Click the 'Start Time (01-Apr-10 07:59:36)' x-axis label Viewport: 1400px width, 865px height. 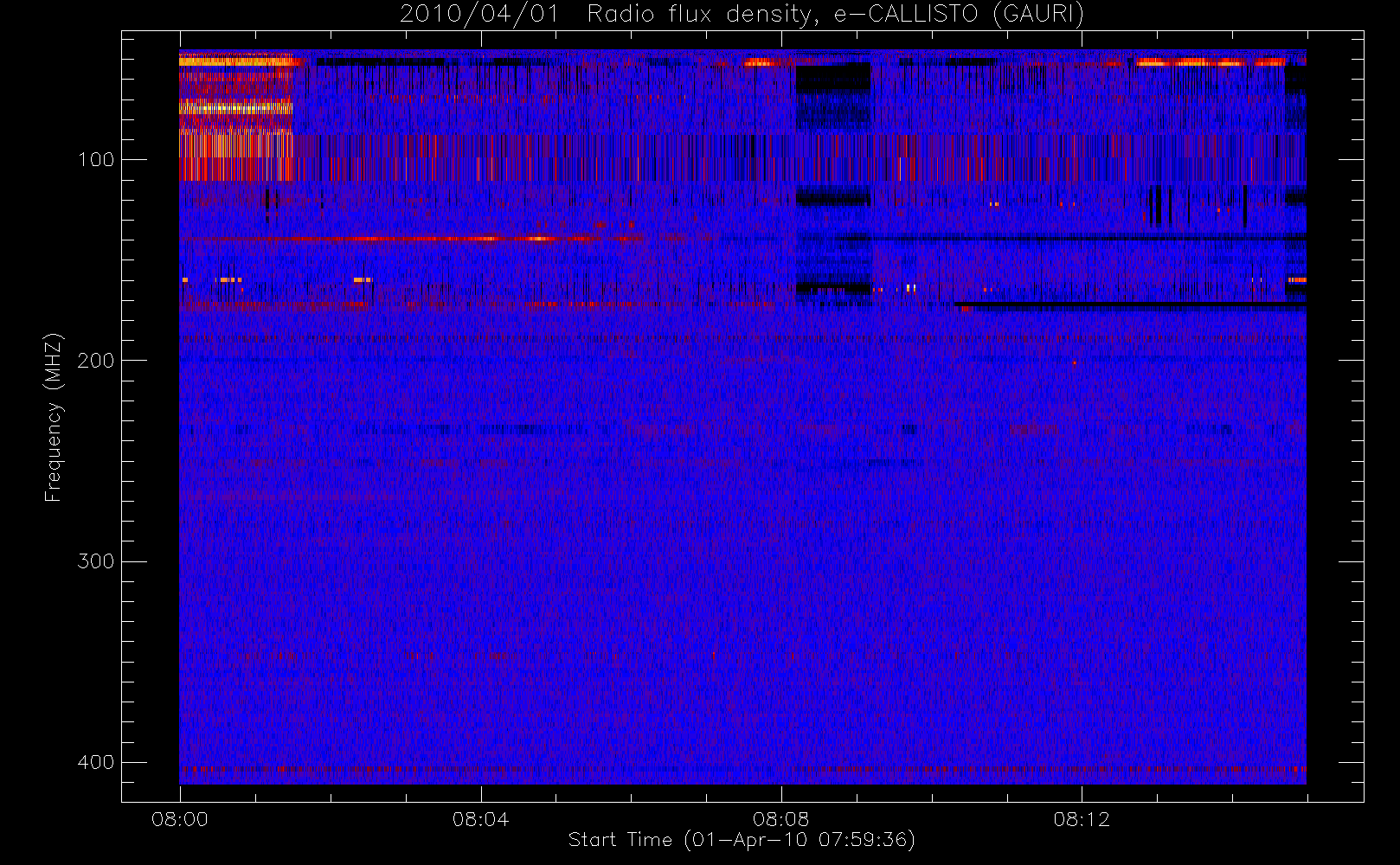coord(742,840)
